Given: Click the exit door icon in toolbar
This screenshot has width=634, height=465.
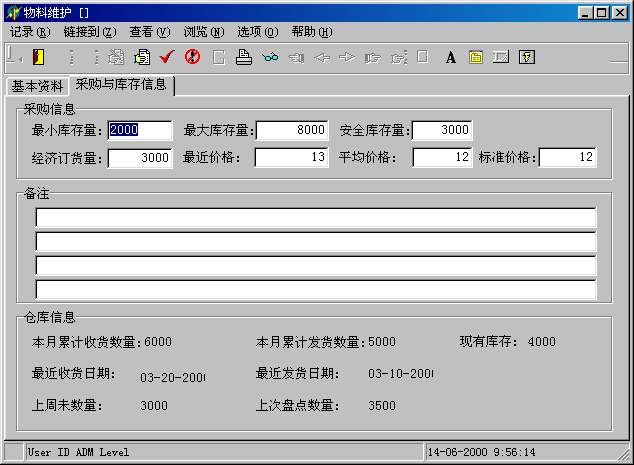Looking at the screenshot, I should [x=38, y=57].
